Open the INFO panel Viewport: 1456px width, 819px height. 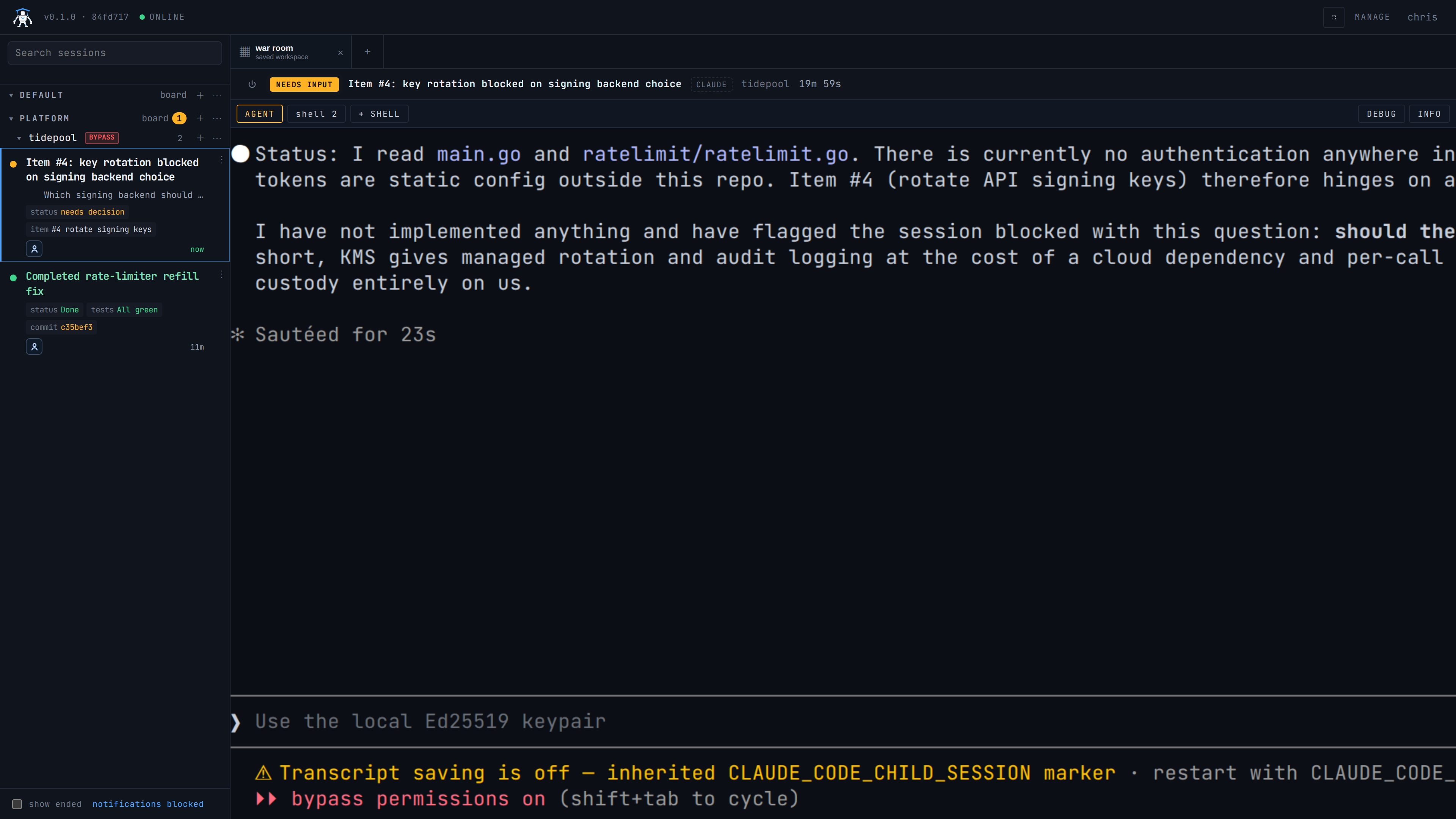click(x=1429, y=114)
